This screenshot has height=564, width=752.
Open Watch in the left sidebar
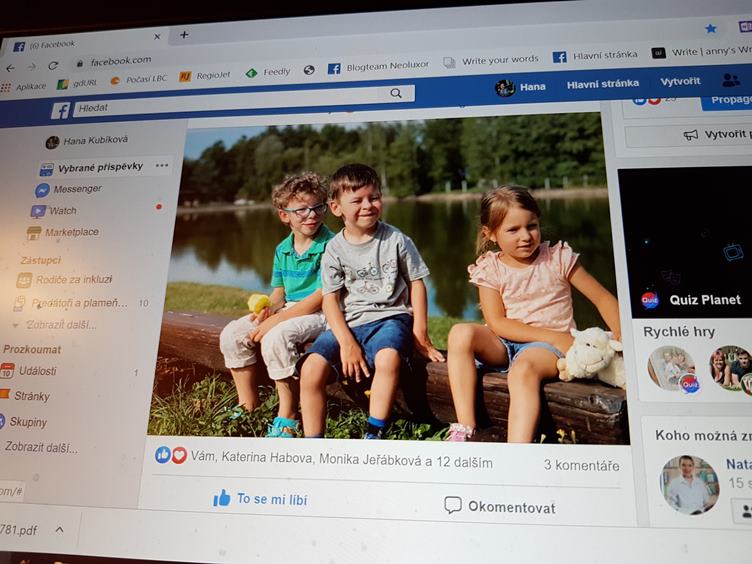(54, 211)
